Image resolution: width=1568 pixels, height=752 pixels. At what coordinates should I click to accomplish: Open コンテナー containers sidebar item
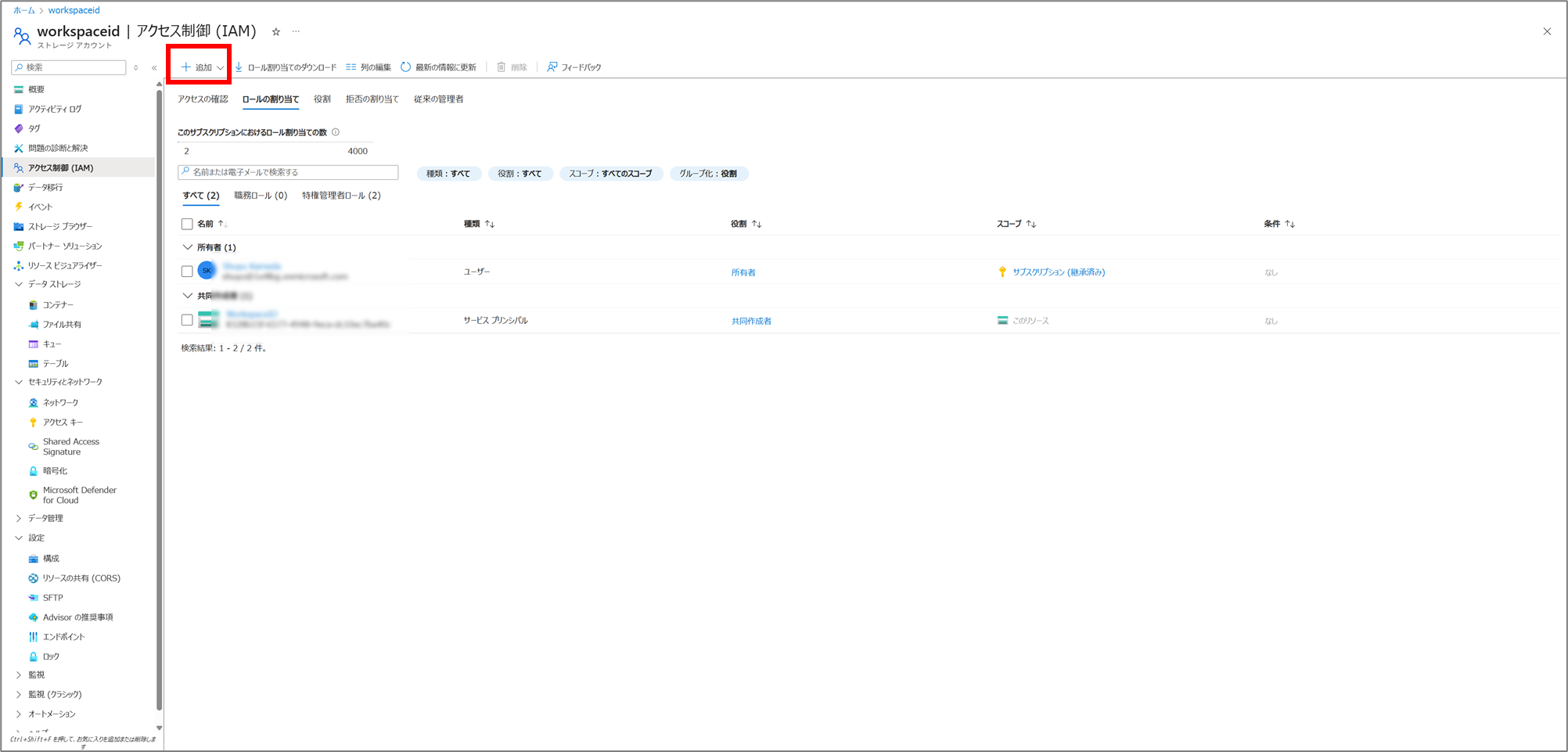point(58,304)
